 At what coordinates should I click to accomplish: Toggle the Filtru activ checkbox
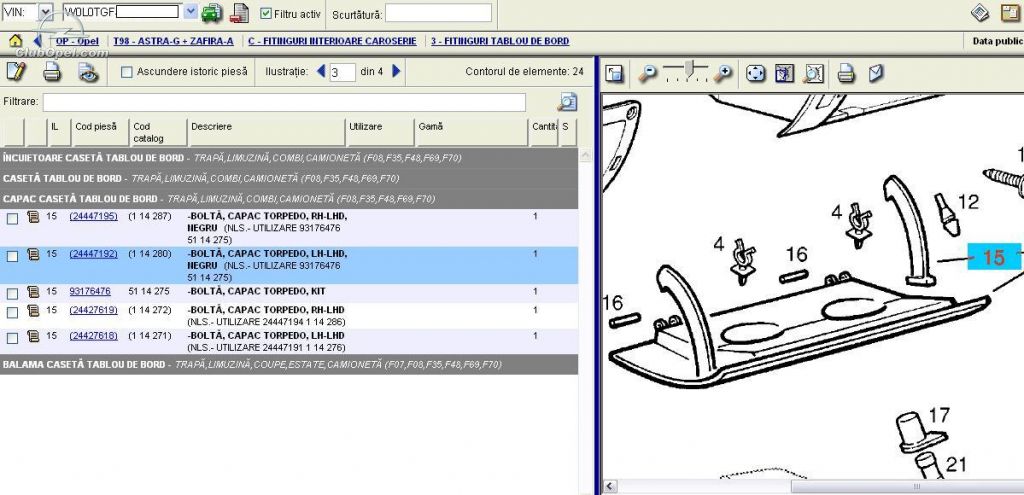pos(266,14)
